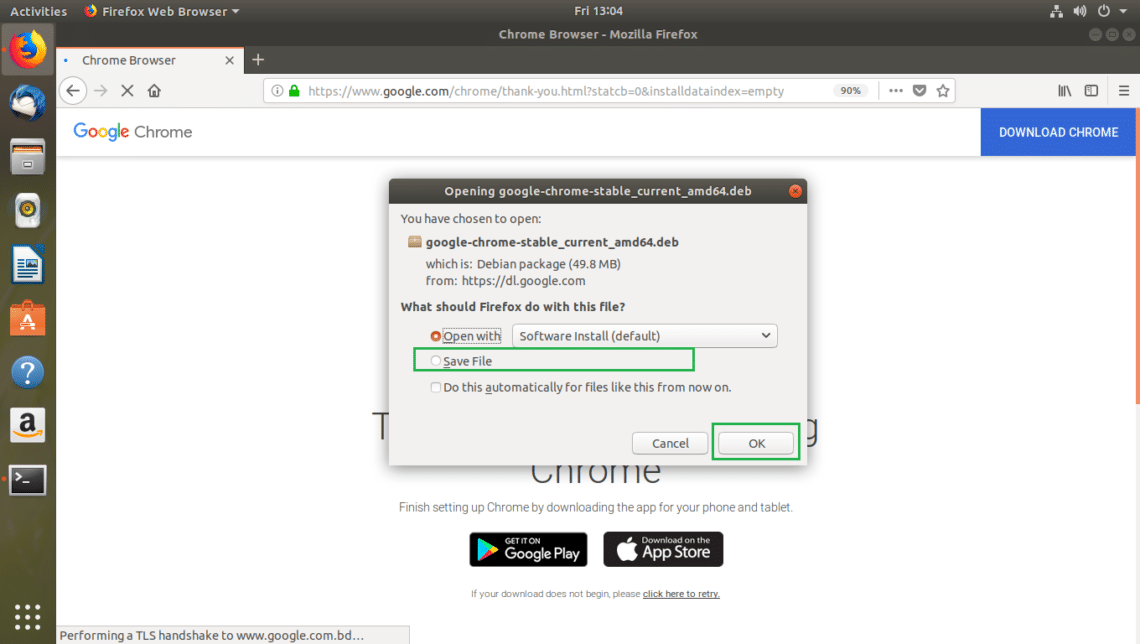1140x644 pixels.
Task: Launch Thunderbird mail from the dock
Action: [28, 102]
